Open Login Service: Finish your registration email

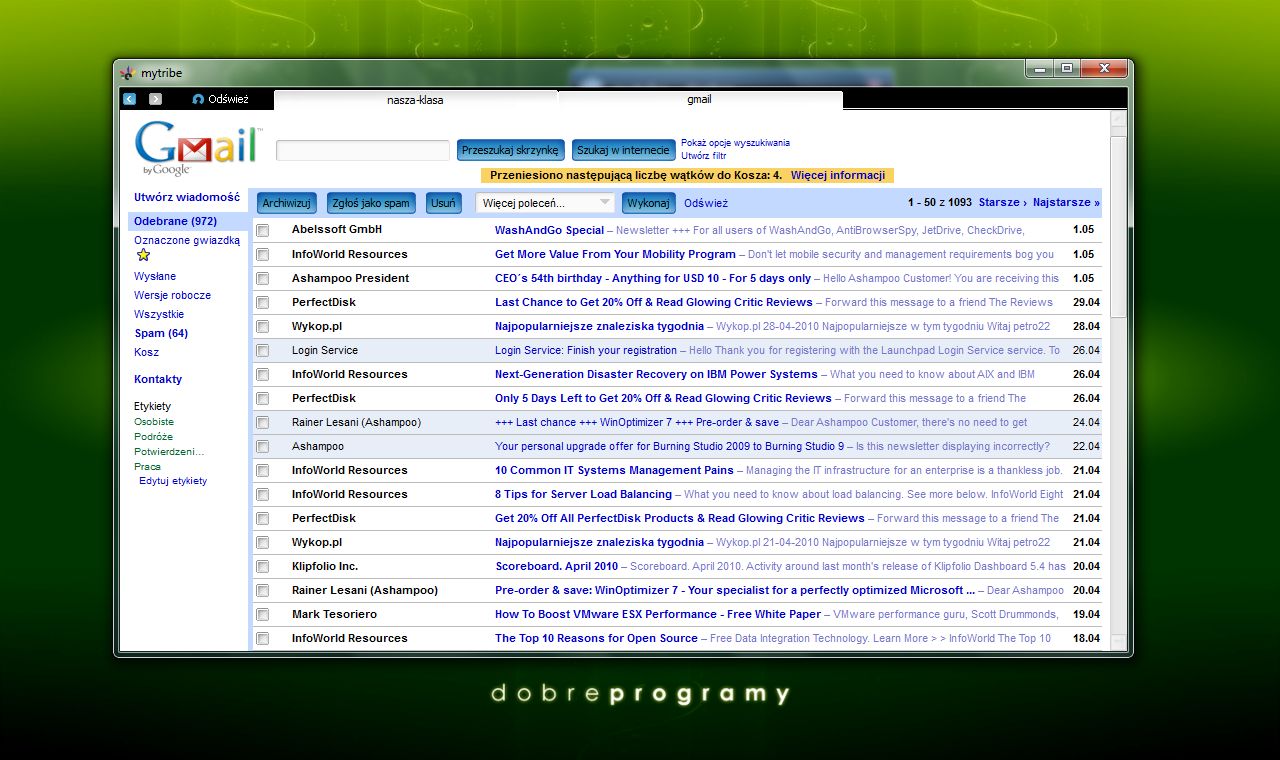click(x=586, y=350)
